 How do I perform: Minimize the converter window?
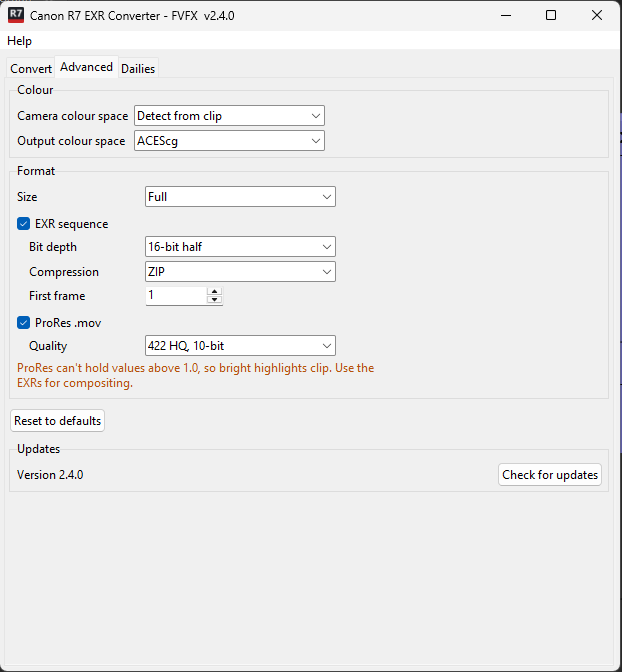[506, 15]
